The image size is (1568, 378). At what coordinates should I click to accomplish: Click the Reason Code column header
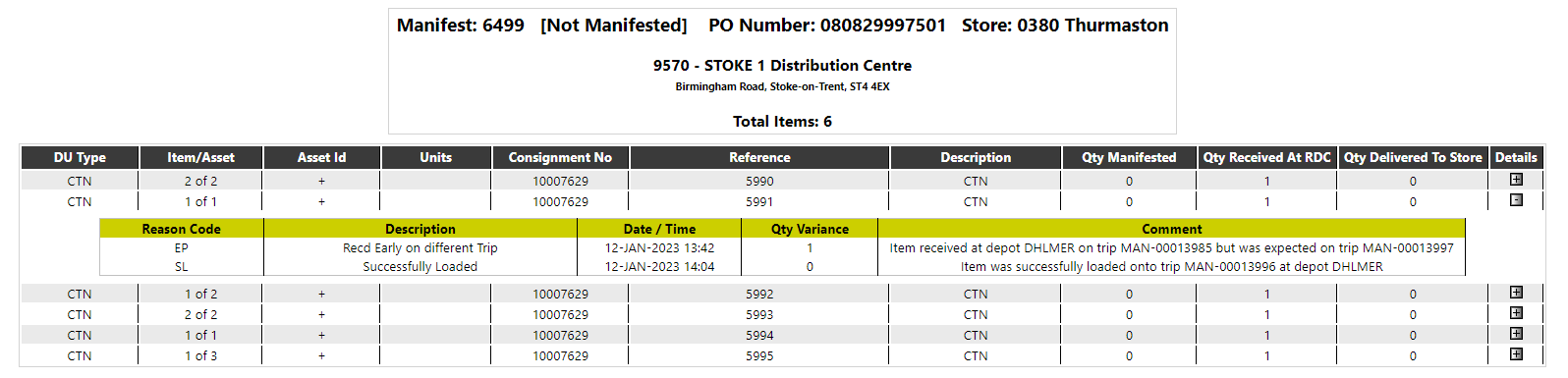[x=181, y=229]
